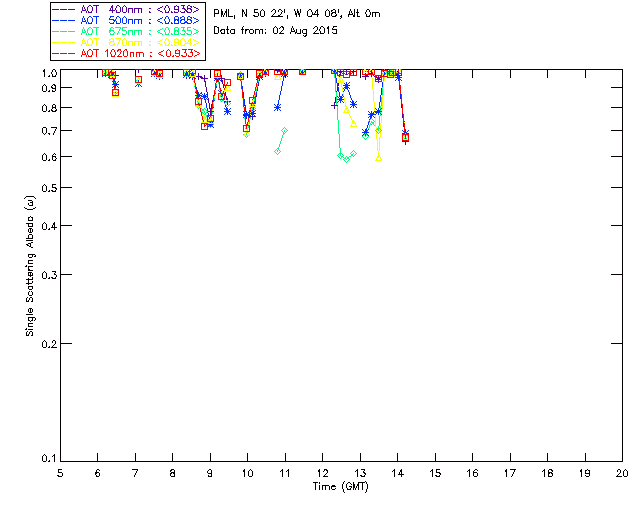Click the 'Data from: 02 Aug 2015' text
This screenshot has width=640, height=512.
275,31
